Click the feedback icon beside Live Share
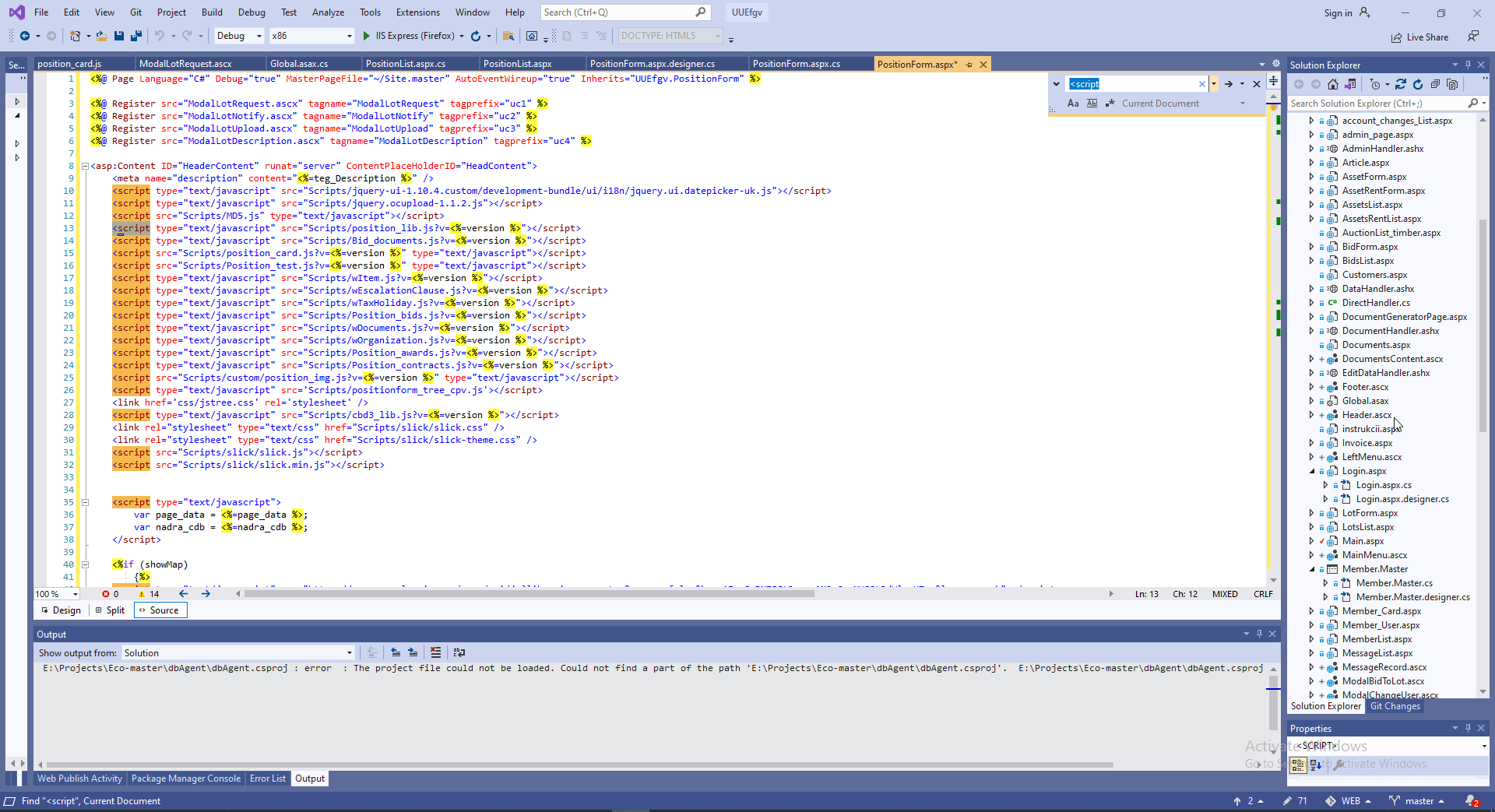This screenshot has width=1495, height=812. click(x=1472, y=37)
